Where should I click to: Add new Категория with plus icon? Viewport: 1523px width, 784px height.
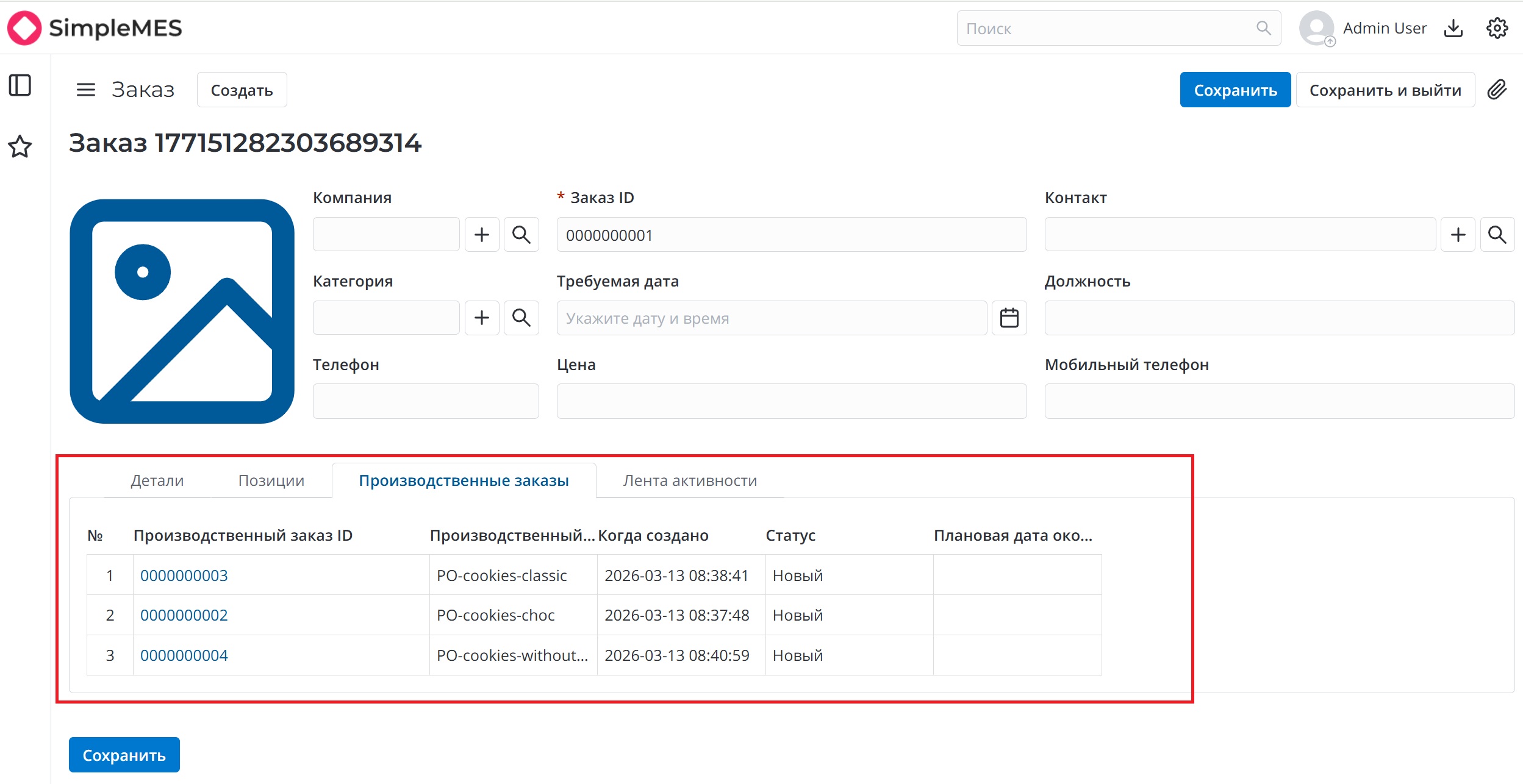pyautogui.click(x=482, y=318)
